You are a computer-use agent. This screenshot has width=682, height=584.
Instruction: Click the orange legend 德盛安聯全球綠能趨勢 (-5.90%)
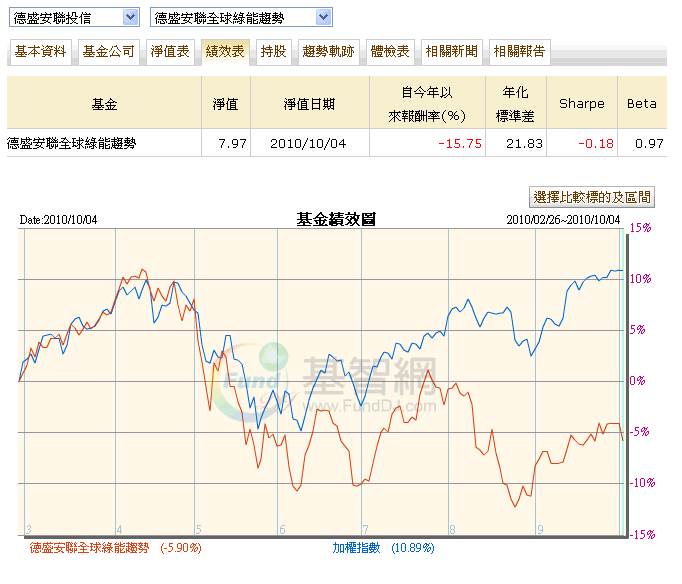click(115, 547)
